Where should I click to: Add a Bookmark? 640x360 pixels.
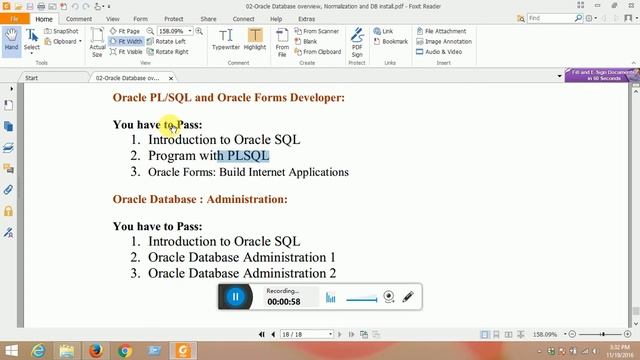[391, 41]
